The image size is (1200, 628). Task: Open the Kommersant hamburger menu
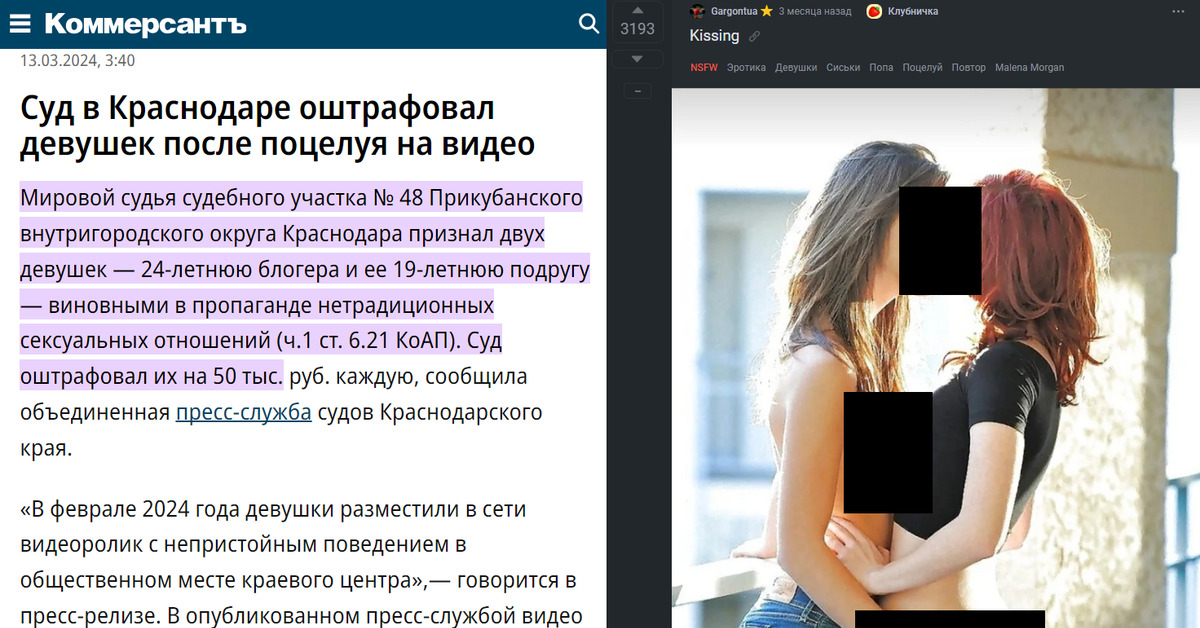click(x=20, y=23)
